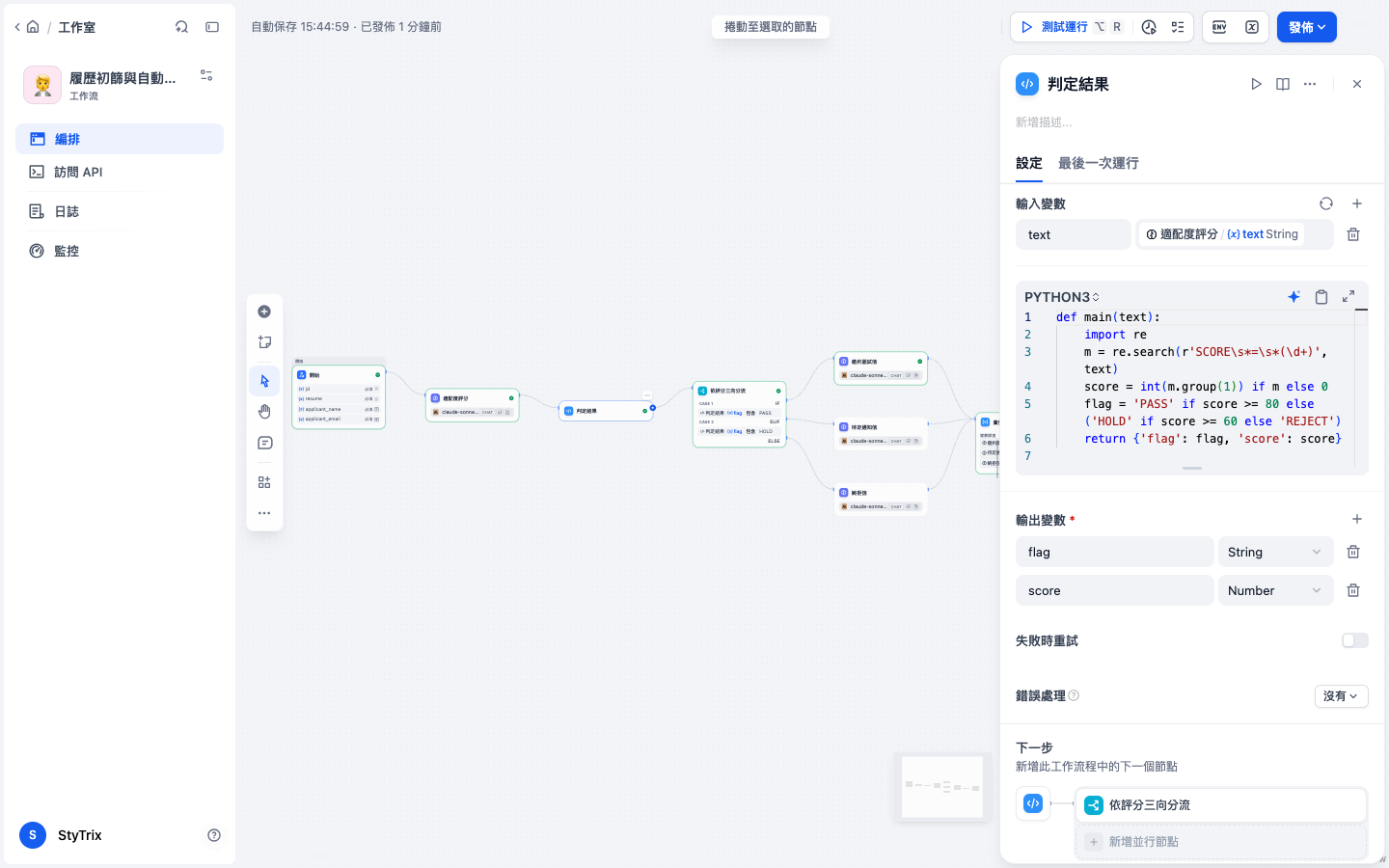Click the score output name field
This screenshot has height=868, width=1389.
click(x=1115, y=590)
